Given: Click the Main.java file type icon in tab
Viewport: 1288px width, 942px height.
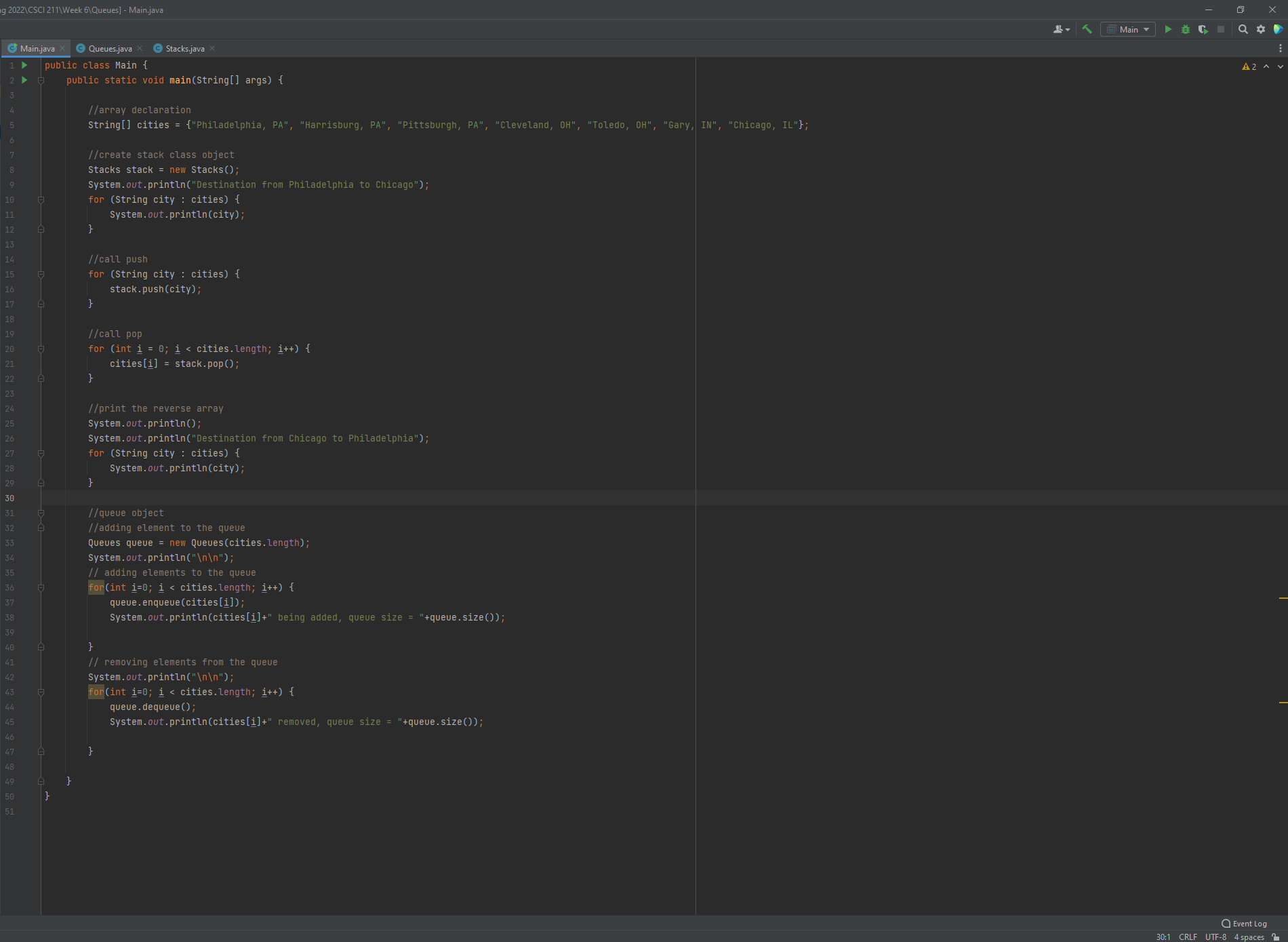Looking at the screenshot, I should [x=12, y=48].
